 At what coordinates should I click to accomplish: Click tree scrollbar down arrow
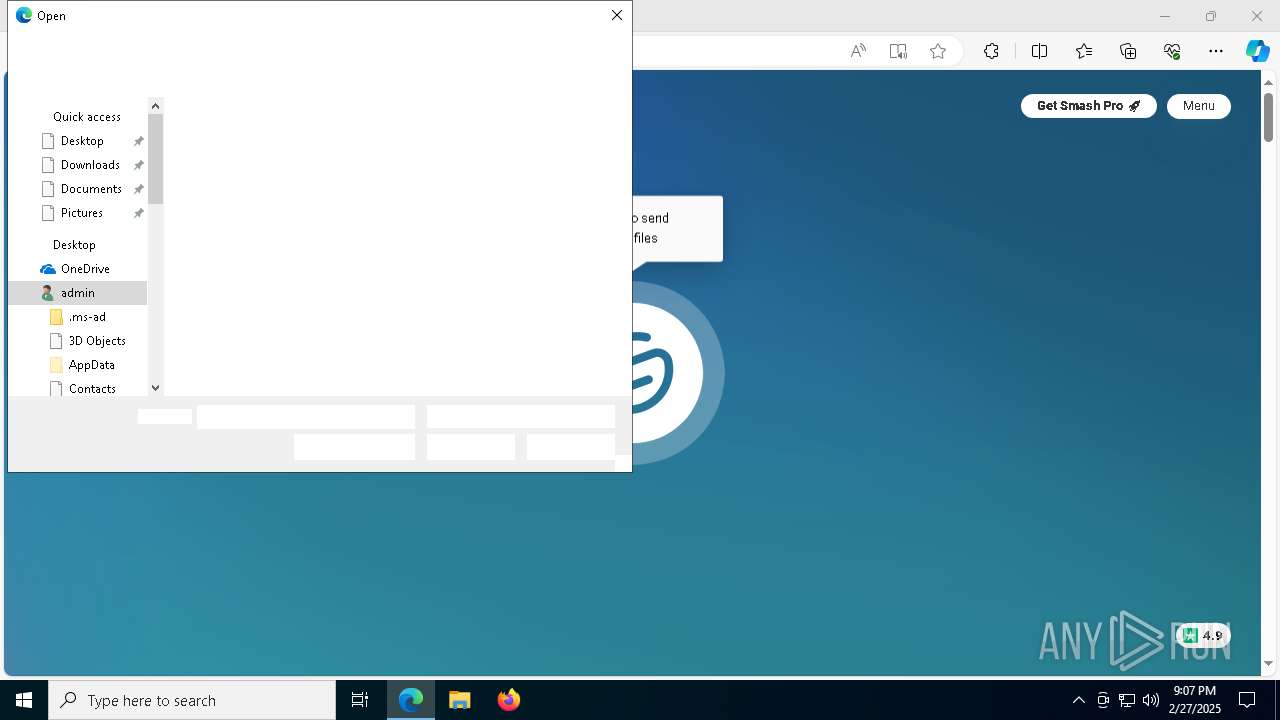point(155,388)
